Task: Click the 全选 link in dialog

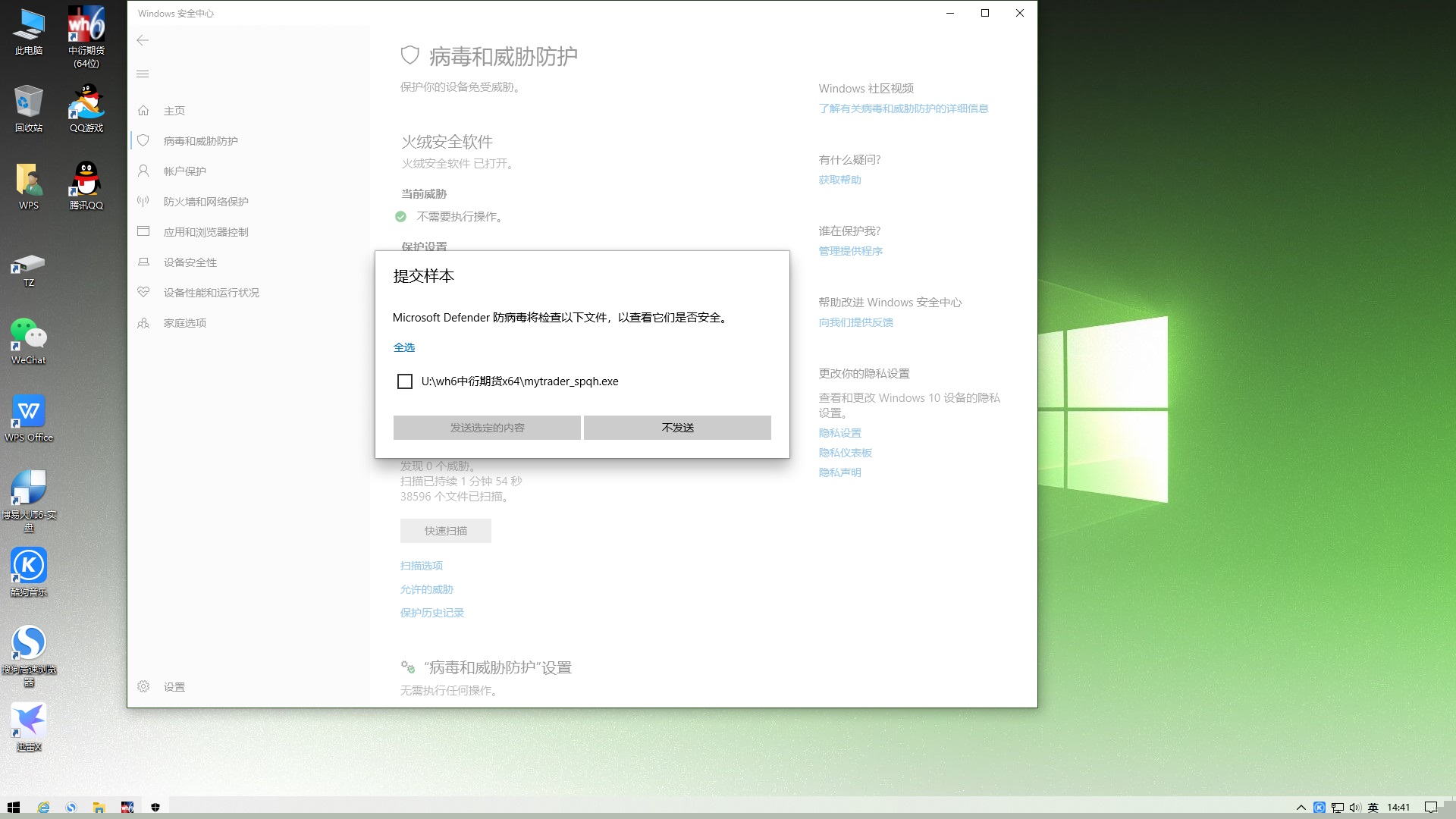Action: point(403,347)
